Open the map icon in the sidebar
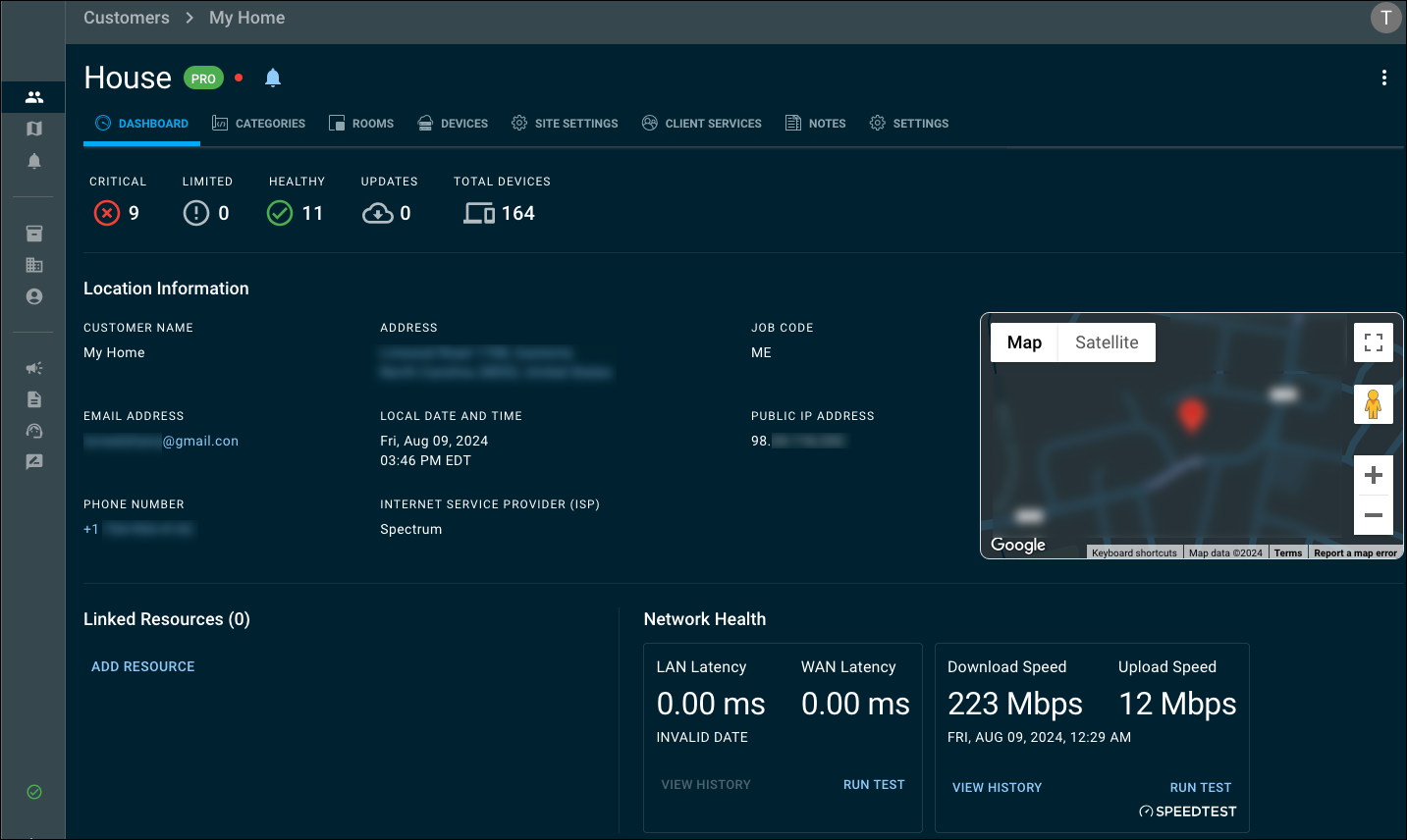The height and width of the screenshot is (840, 1407). (34, 129)
